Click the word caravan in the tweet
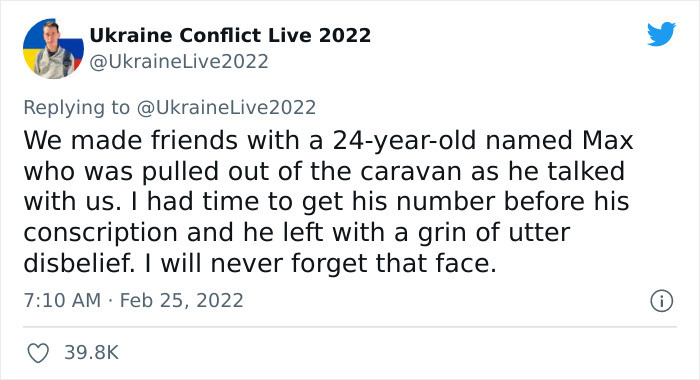The height and width of the screenshot is (380, 700). pos(410,171)
